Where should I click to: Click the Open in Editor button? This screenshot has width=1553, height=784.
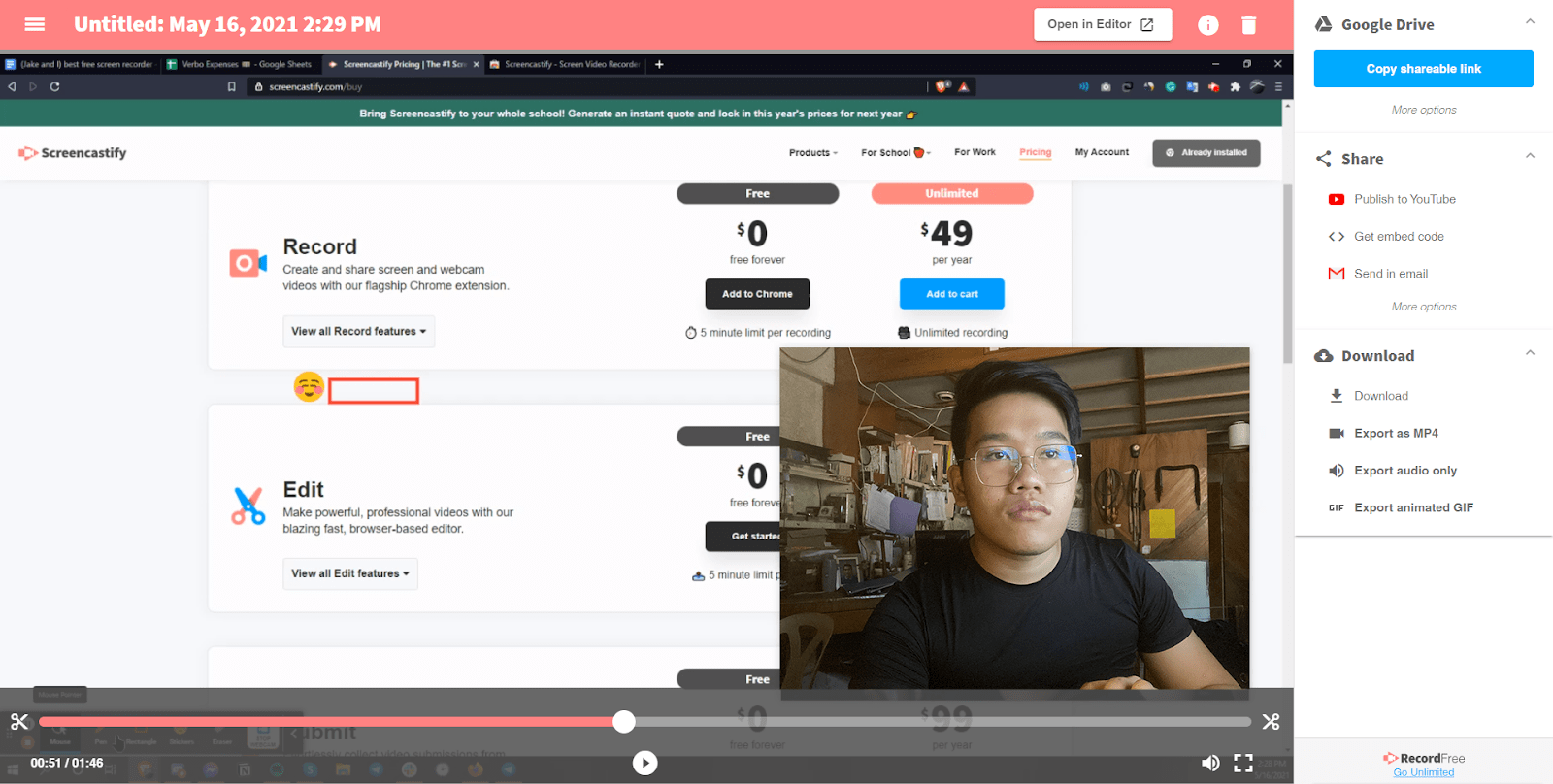tap(1102, 24)
